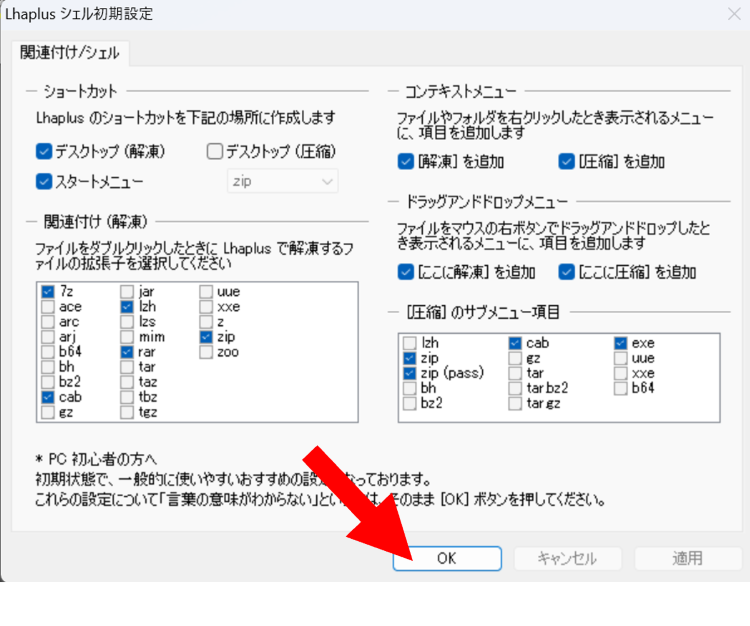Uncheck [ここに圧縮] を追加 checkbox
This screenshot has width=750, height=626.
566,272
